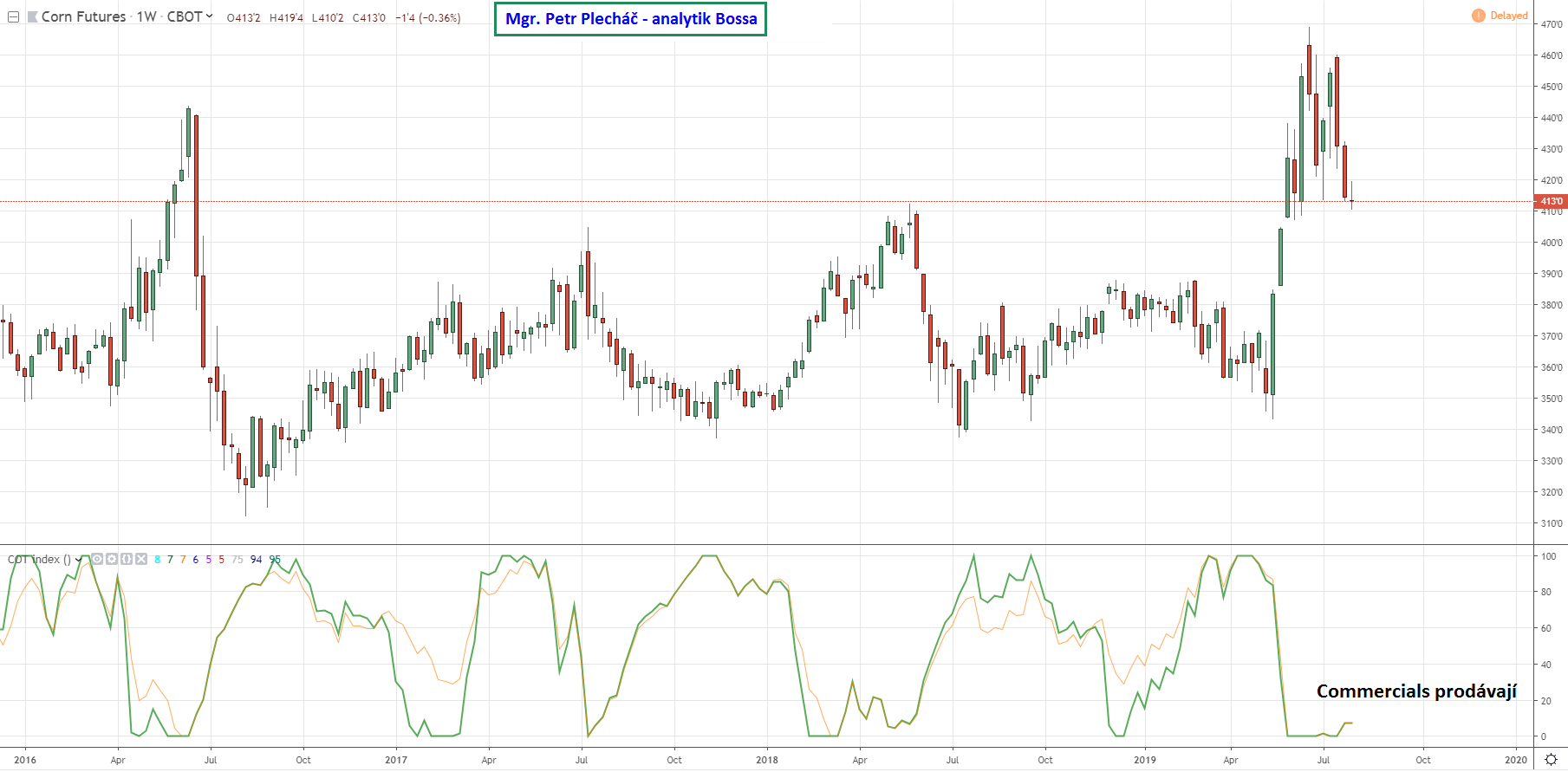This screenshot has height=772, width=1568.
Task: Open COT Index source code braces icon
Action: (127, 559)
